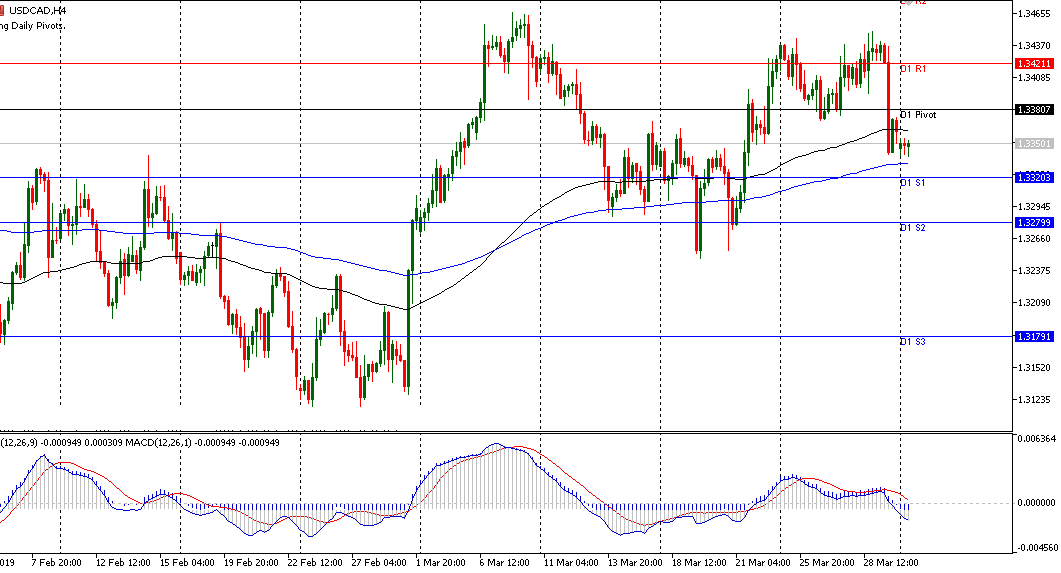
Task: Select the D1 S2 support label
Action: [912, 228]
